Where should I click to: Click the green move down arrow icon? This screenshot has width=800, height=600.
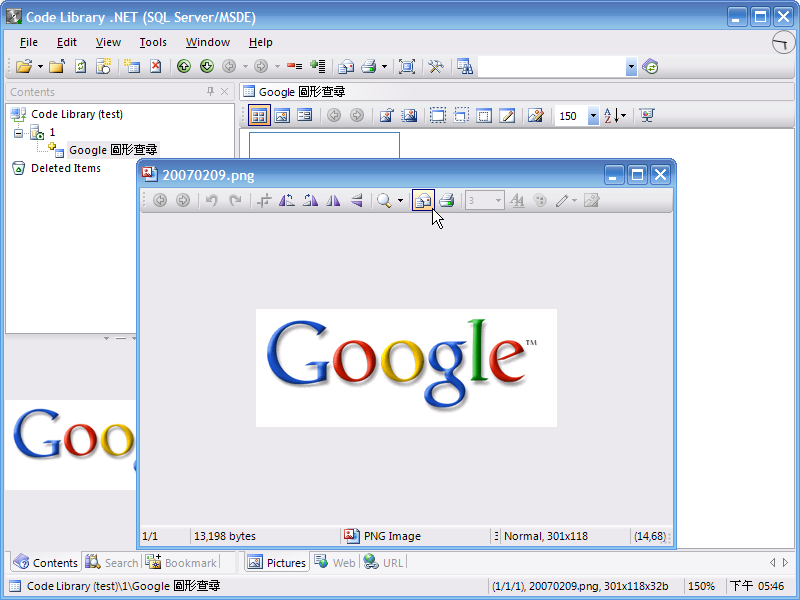point(207,66)
